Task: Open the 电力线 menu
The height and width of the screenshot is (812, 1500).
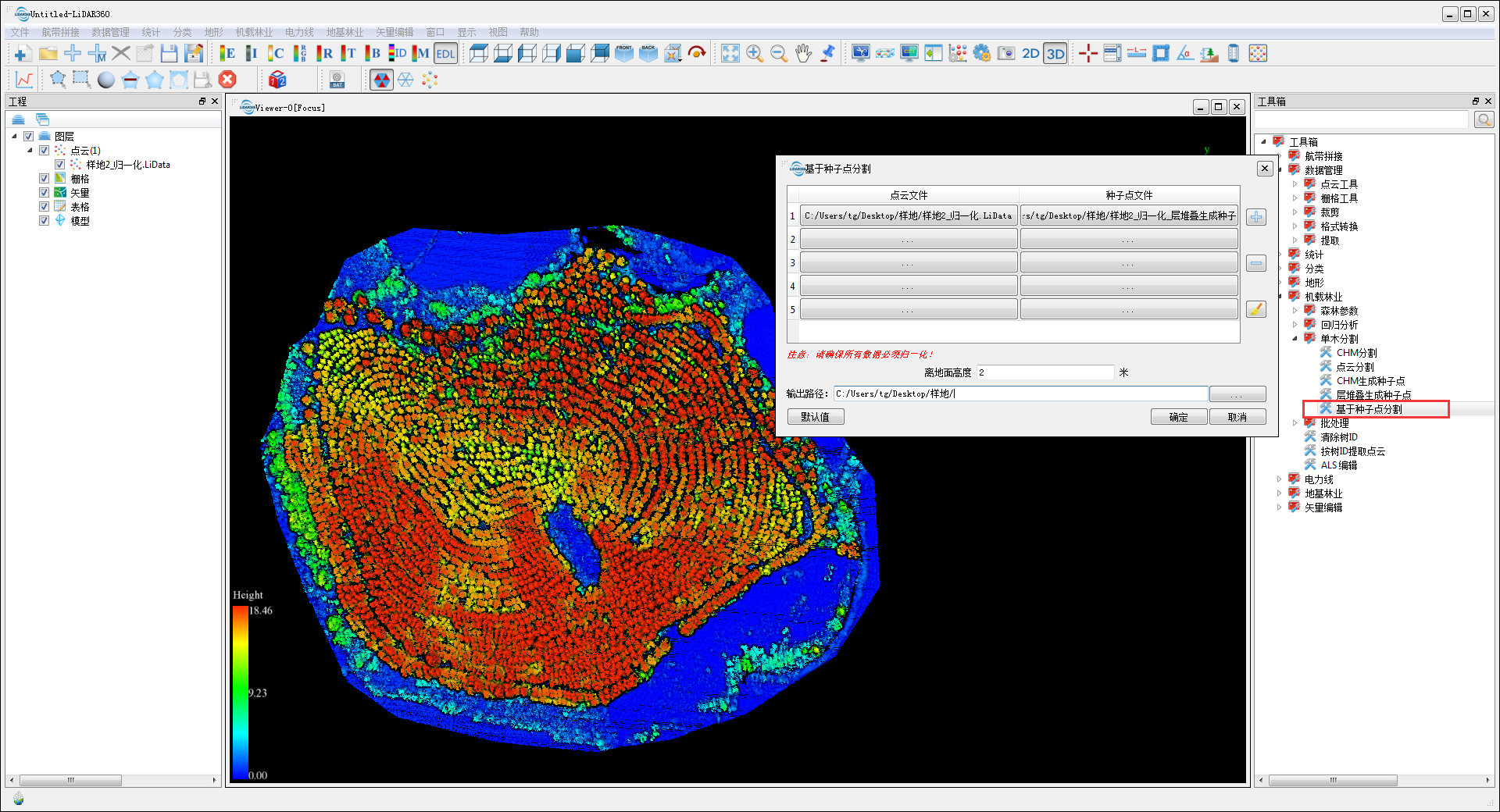Action: pos(299,32)
